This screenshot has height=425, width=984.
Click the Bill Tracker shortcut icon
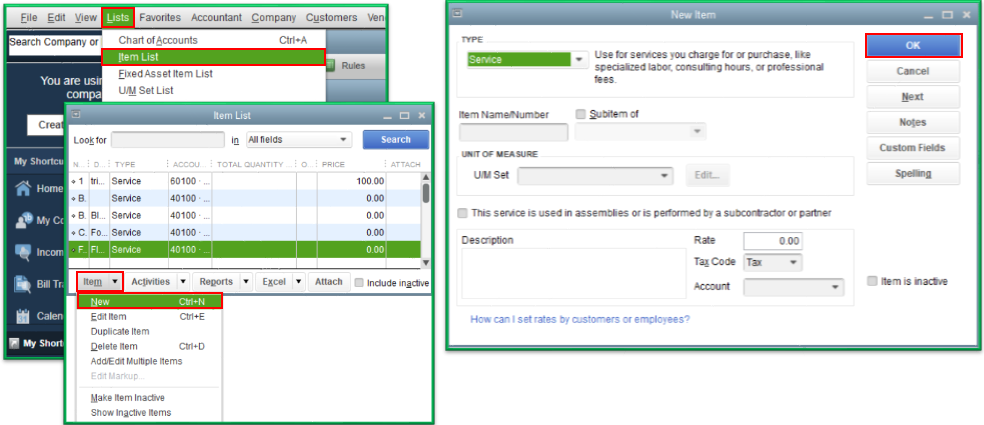point(23,285)
